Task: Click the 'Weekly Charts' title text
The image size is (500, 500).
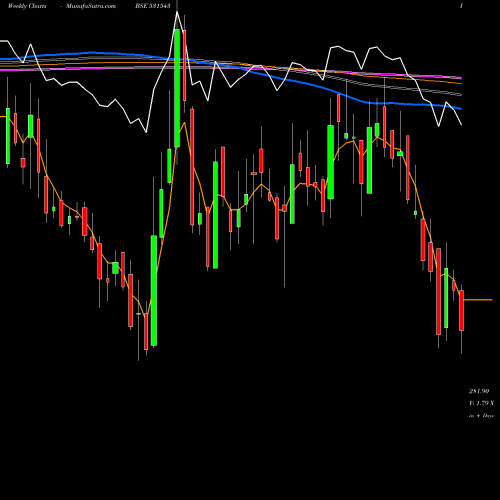Action: (27, 6)
